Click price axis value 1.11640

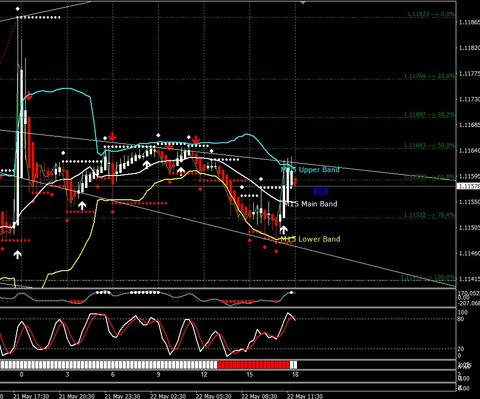pyautogui.click(x=469, y=151)
